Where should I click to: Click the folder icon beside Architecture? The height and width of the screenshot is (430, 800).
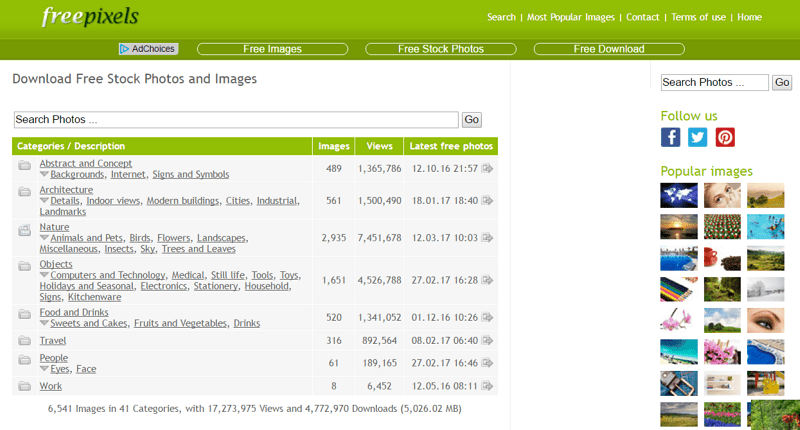coord(24,191)
